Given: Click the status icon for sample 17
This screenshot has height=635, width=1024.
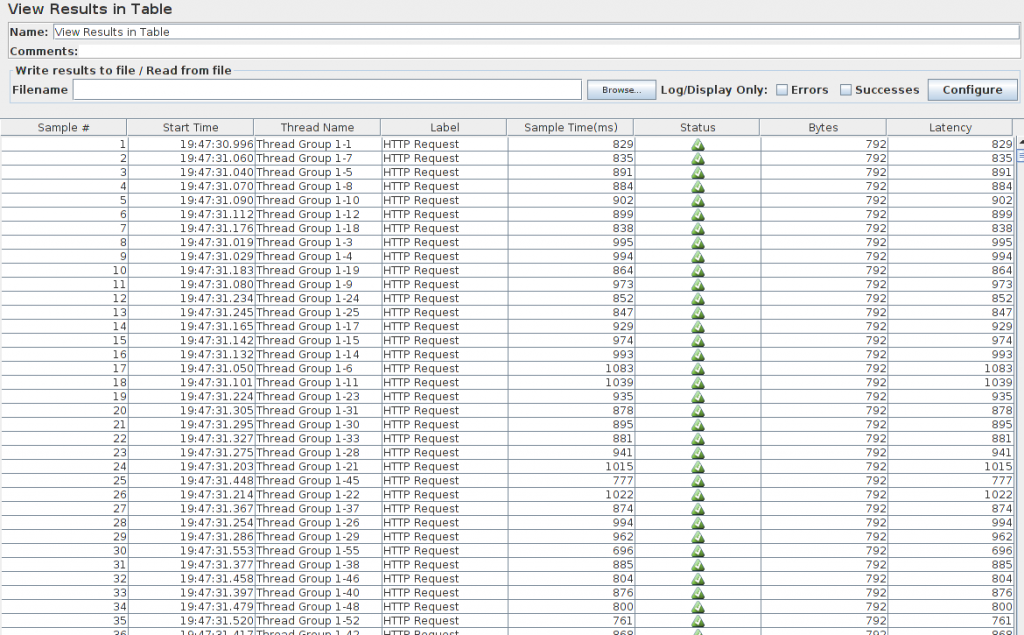Looking at the screenshot, I should point(698,368).
